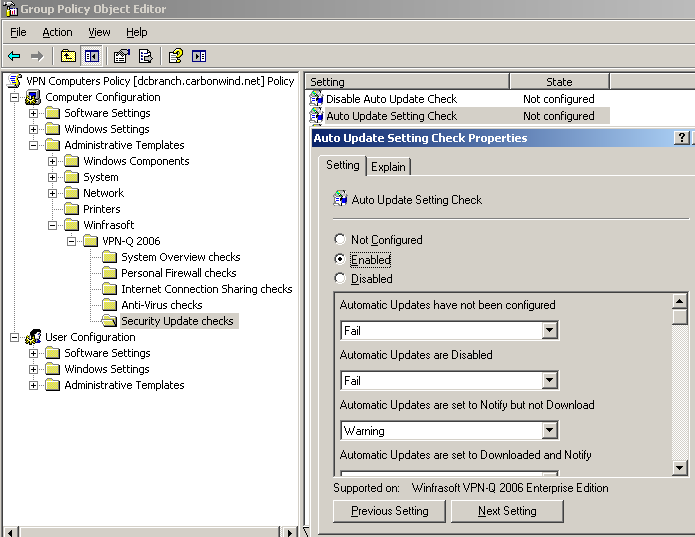The width and height of the screenshot is (695, 537).
Task: Expand the Windows Components node
Action: 52,161
